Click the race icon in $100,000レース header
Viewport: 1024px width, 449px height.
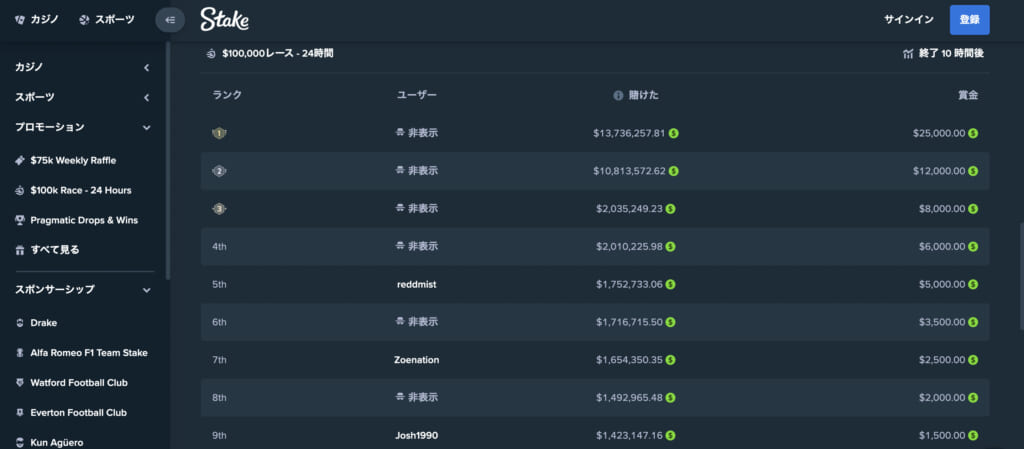211,54
